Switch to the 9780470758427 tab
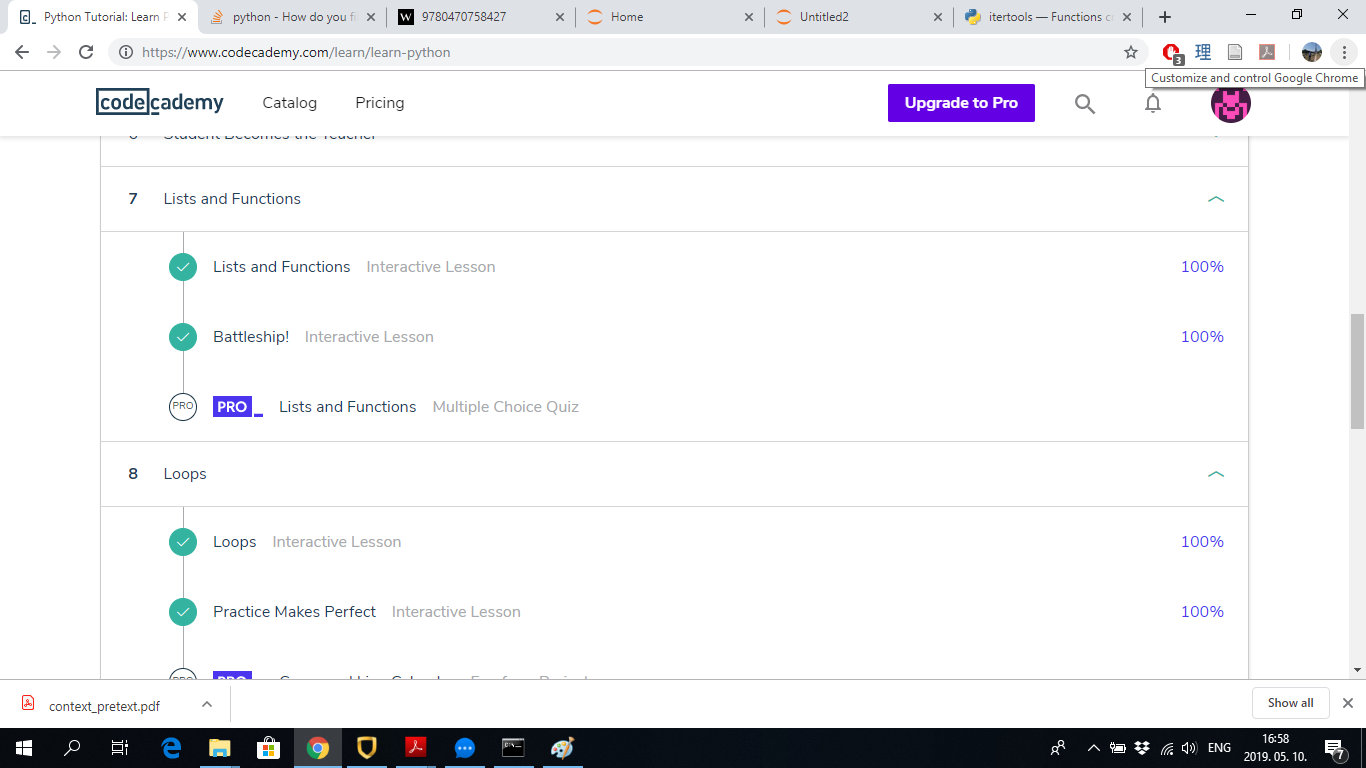 click(x=479, y=17)
